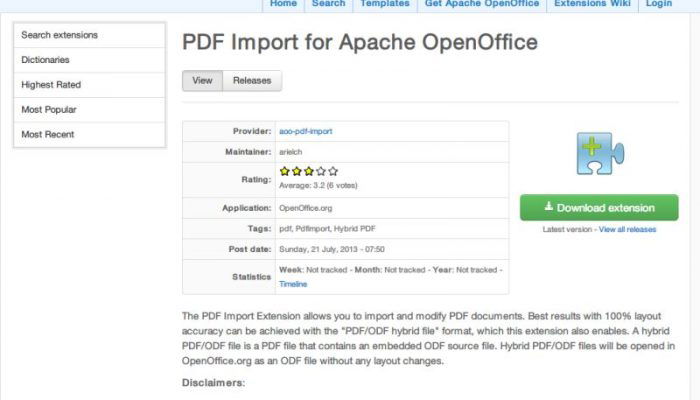
Task: Click the puzzle piece extension icon
Action: pos(600,153)
